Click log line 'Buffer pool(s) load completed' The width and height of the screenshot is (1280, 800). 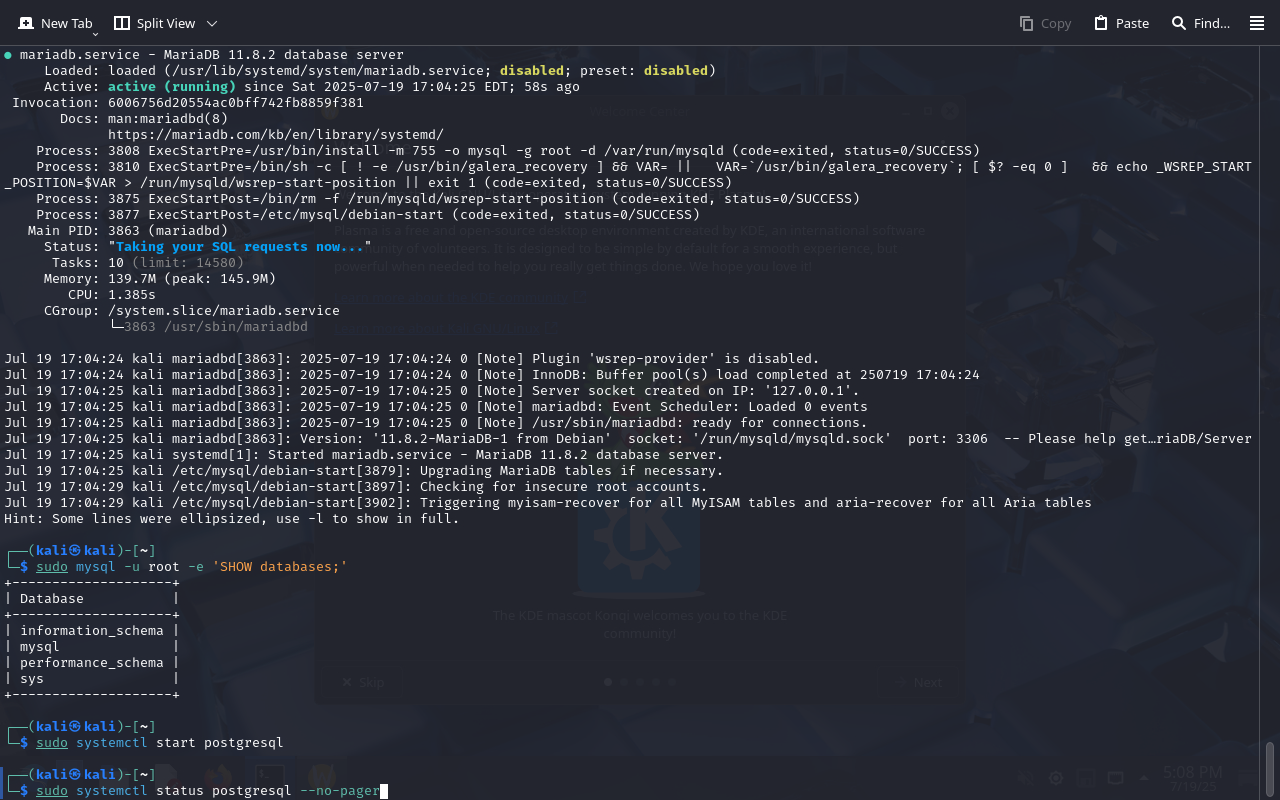tap(492, 375)
